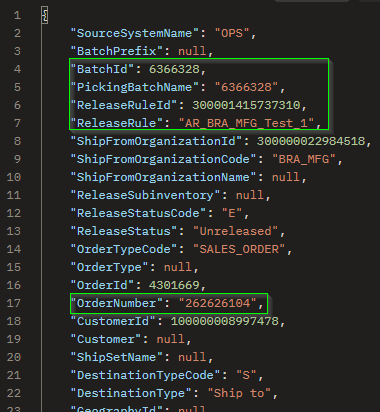Click the ReleaseStatusCode value "E"
This screenshot has height=412, width=380.
[x=232, y=213]
